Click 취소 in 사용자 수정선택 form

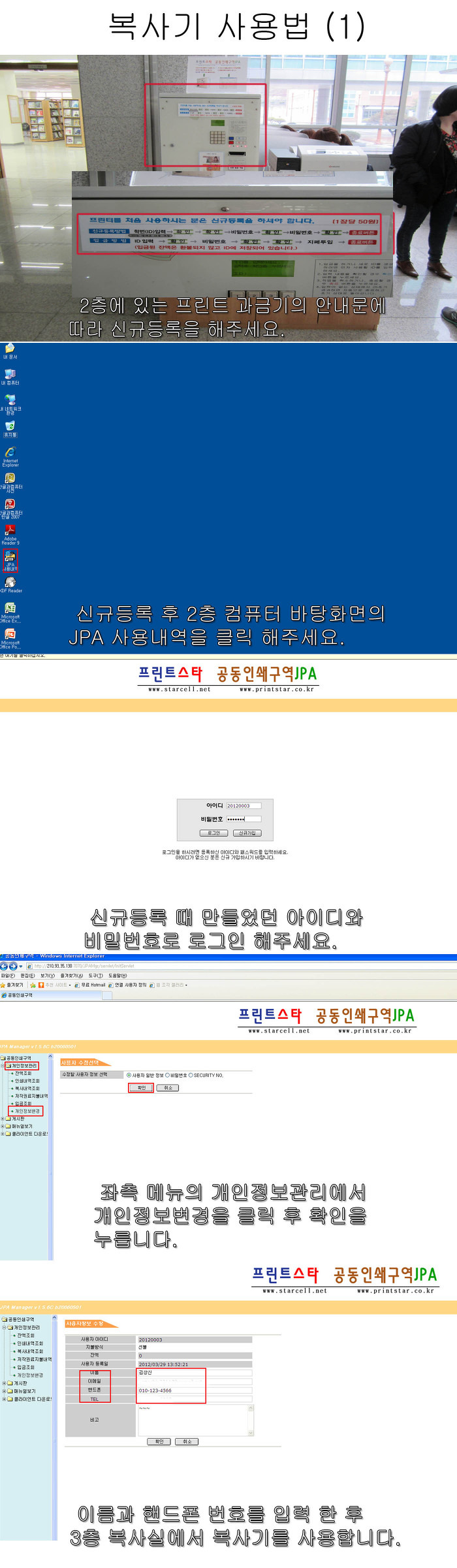(168, 1088)
